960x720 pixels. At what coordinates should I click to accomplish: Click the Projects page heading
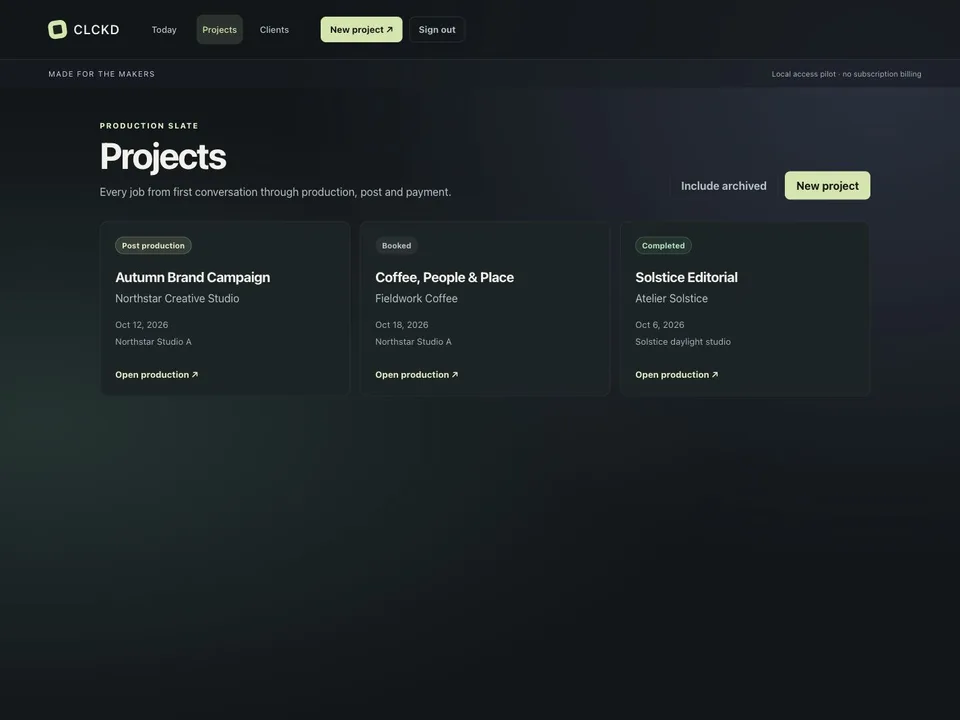163,157
